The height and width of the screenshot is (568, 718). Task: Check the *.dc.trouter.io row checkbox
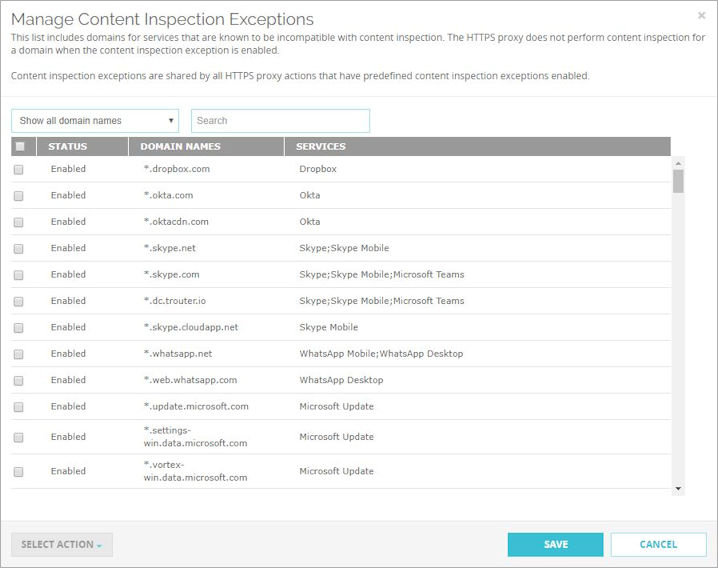tap(18, 301)
